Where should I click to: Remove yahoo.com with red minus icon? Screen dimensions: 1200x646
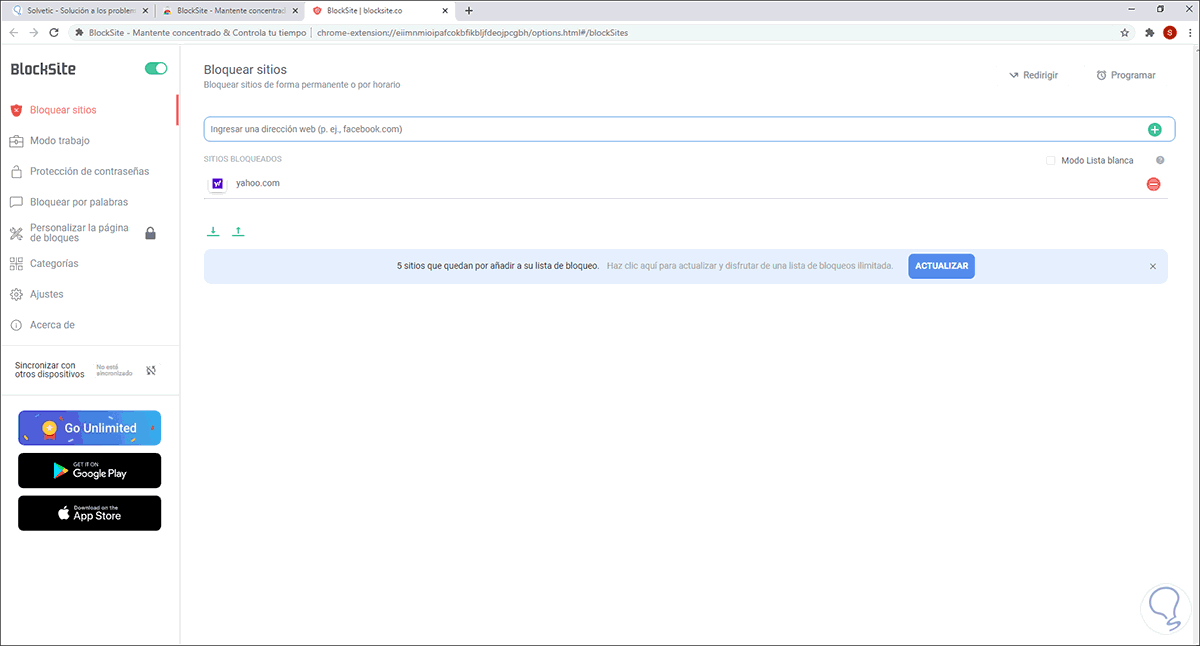coord(1153,184)
